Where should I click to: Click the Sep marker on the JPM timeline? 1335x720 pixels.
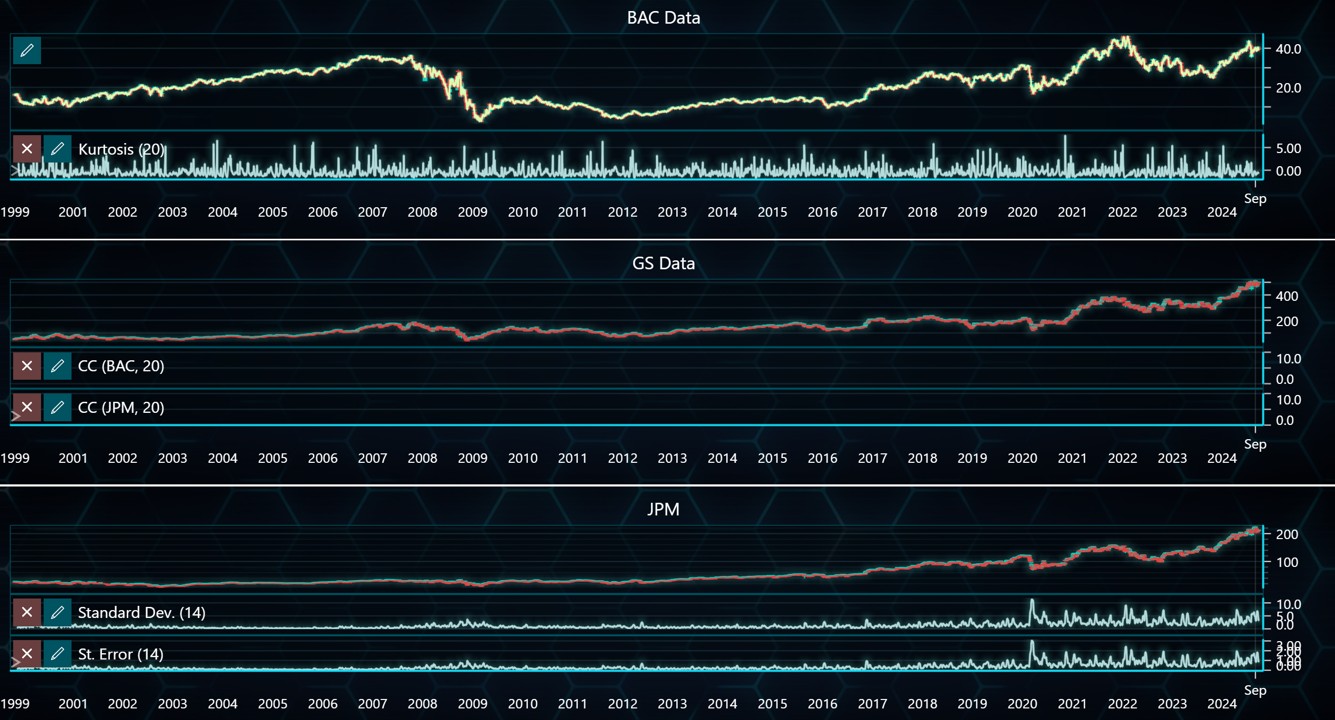pos(1255,690)
